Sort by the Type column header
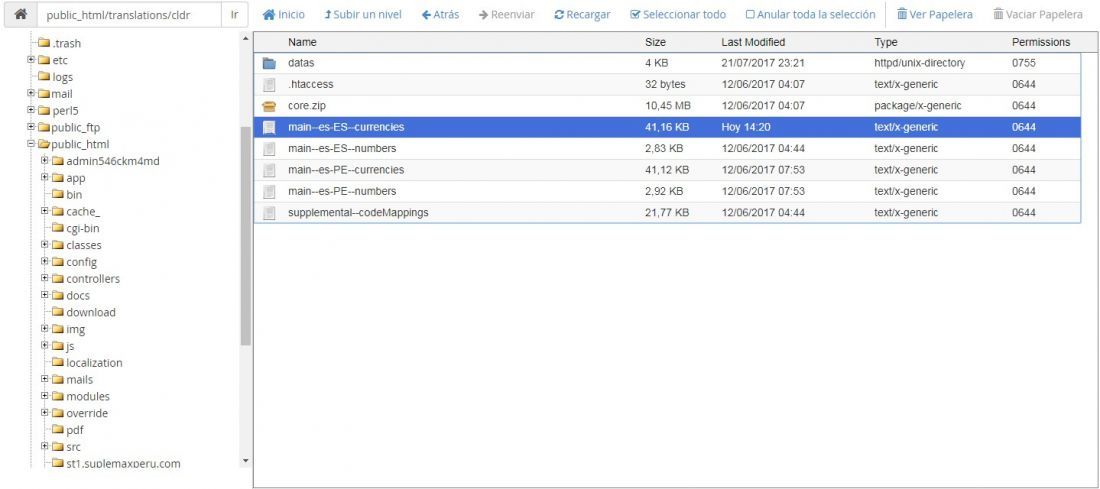The image size is (1100, 489). coord(885,42)
